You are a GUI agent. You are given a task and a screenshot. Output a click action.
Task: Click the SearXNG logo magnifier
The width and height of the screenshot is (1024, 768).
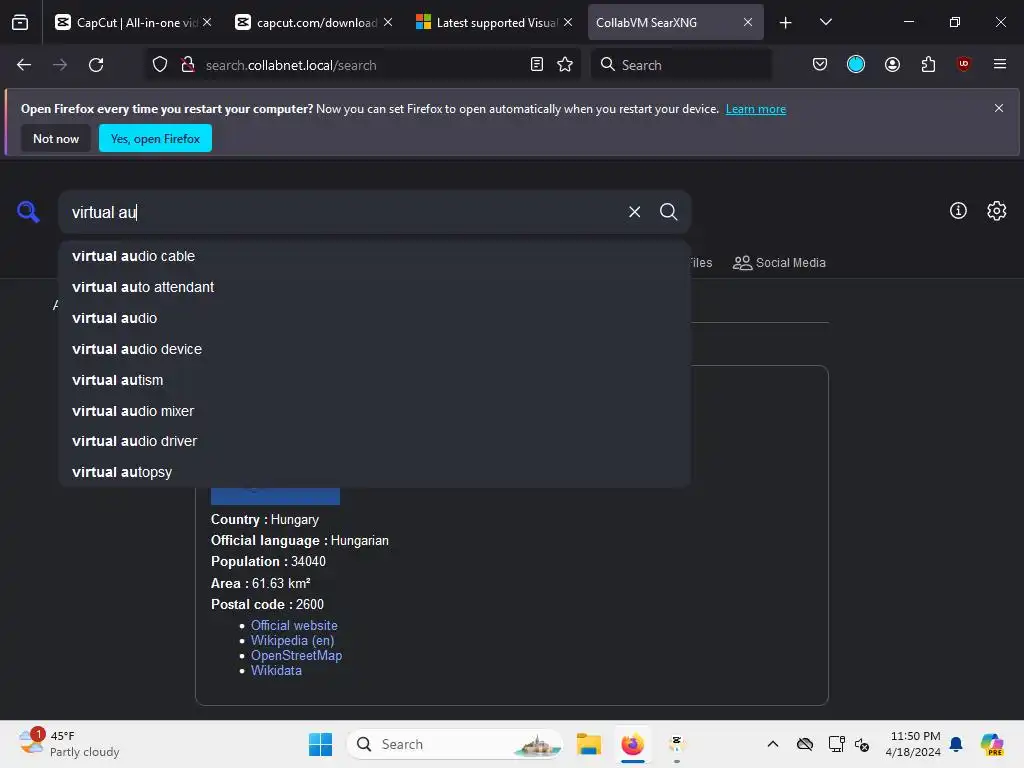(28, 212)
